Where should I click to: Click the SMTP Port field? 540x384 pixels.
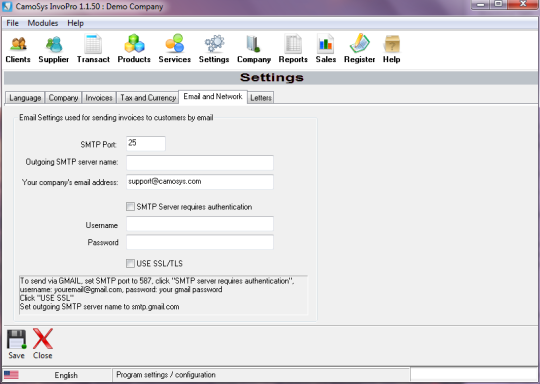(146, 143)
